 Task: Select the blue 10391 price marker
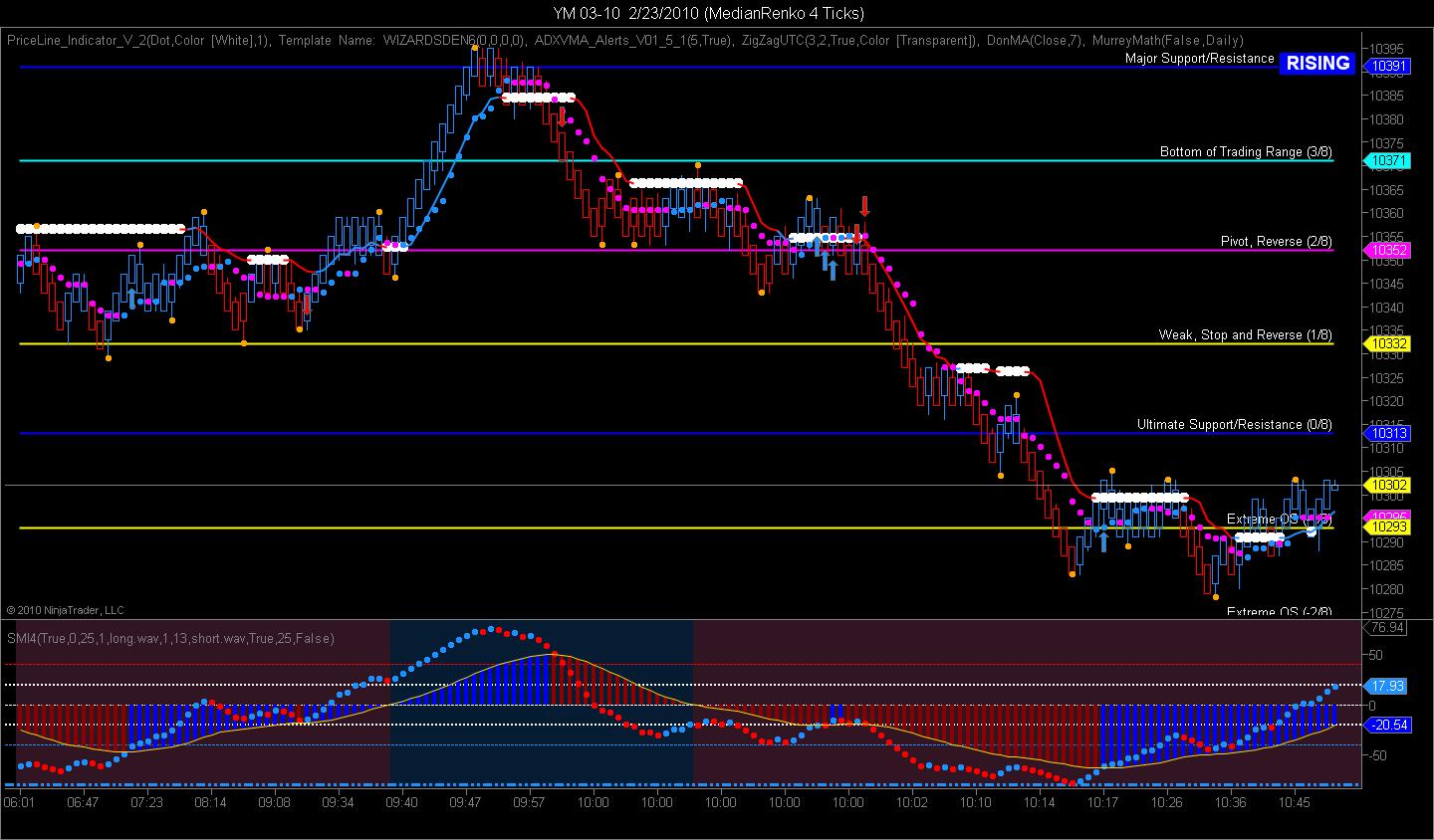pos(1388,67)
